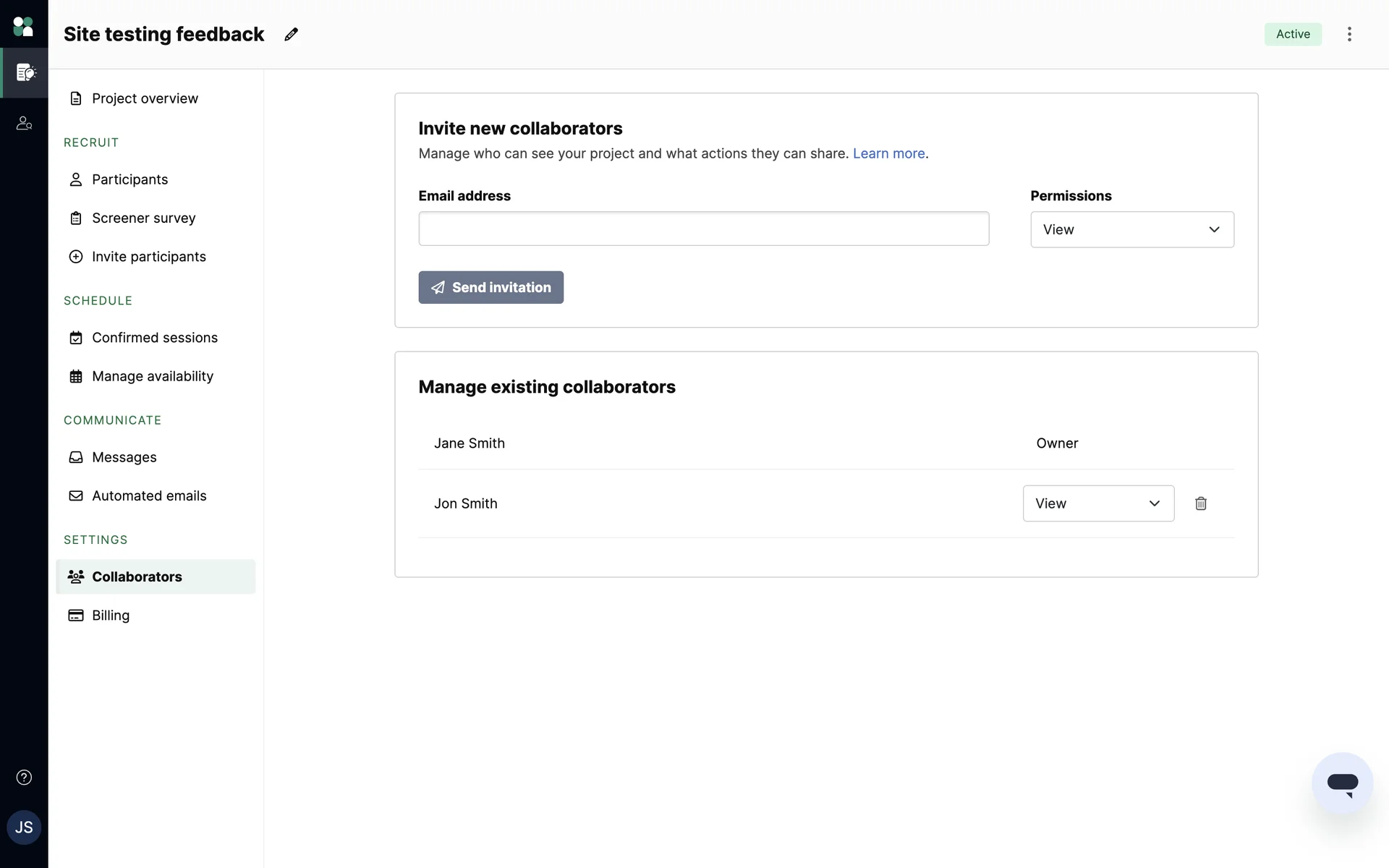Open the three-dot more options menu

[1349, 34]
